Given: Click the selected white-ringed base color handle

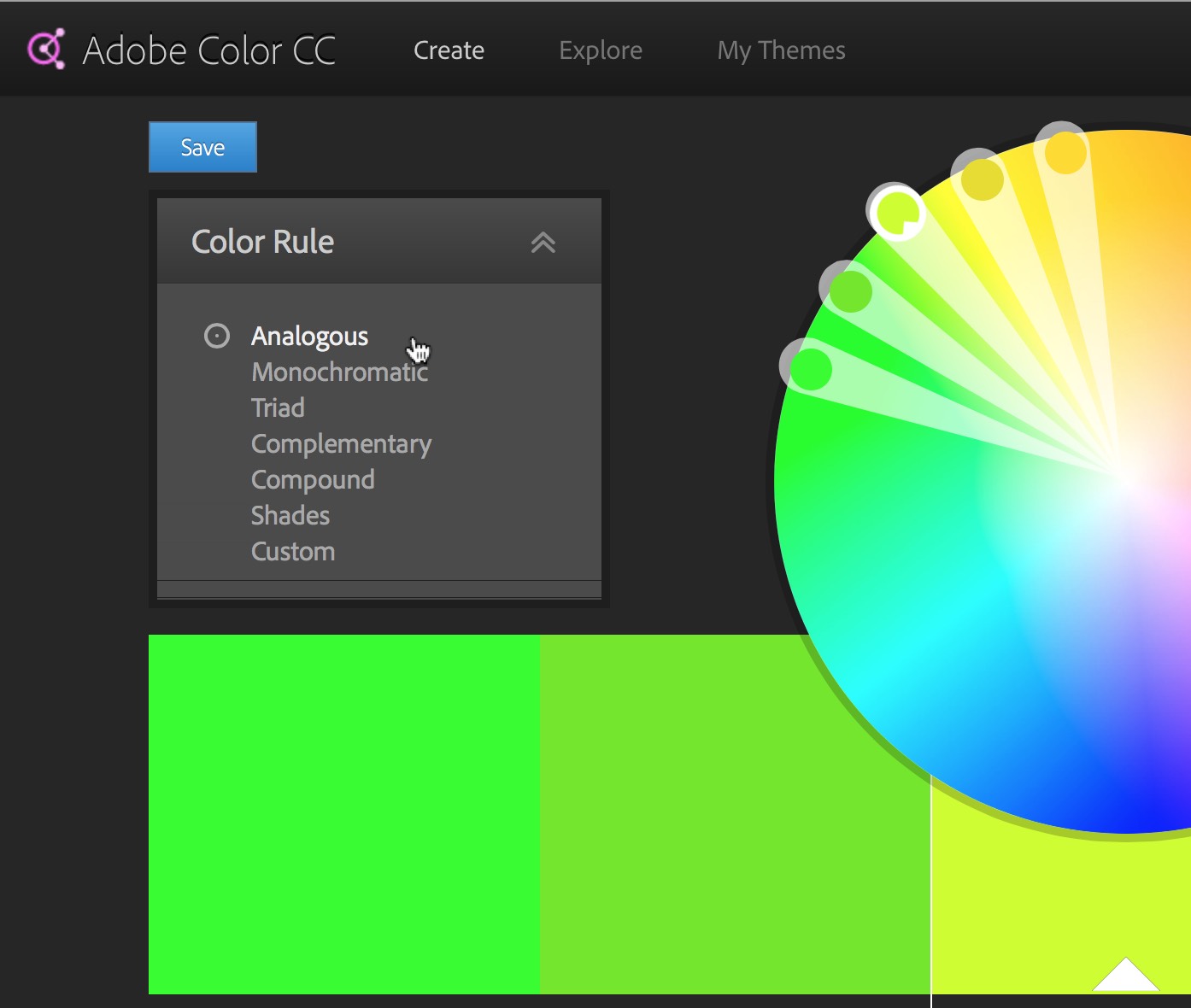Looking at the screenshot, I should tap(896, 212).
